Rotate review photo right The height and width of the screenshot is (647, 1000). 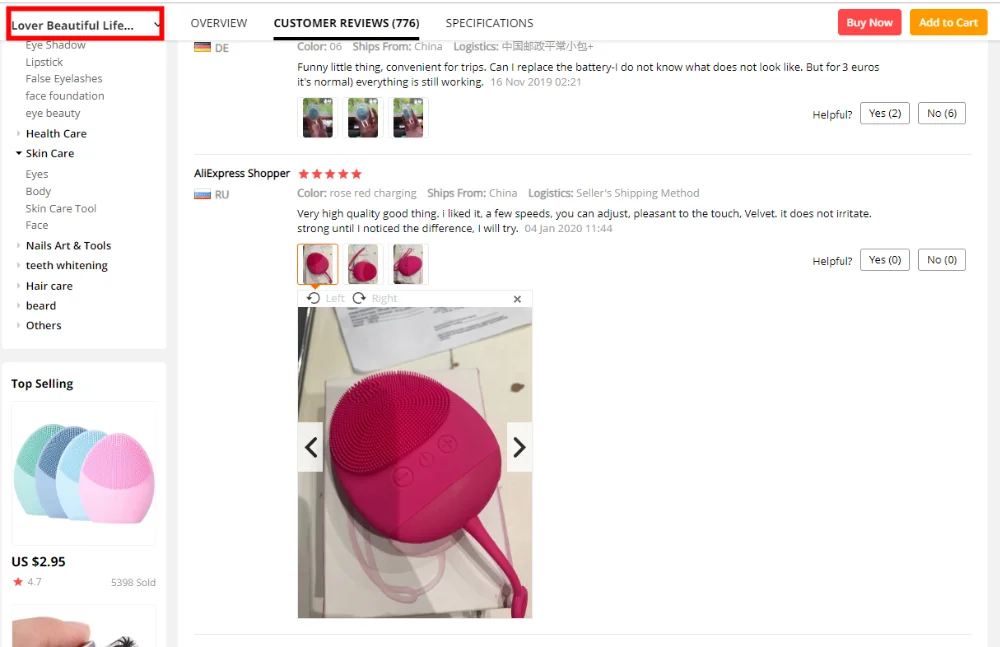[x=375, y=298]
